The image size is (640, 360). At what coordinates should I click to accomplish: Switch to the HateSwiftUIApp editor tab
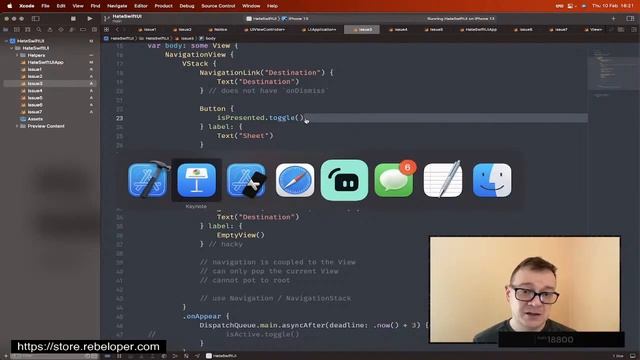pos(478,29)
